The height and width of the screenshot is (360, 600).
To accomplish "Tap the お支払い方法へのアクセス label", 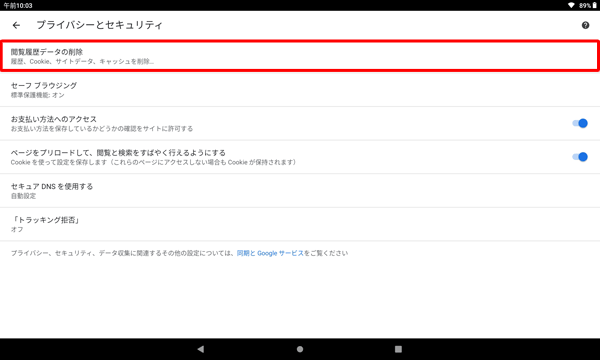I will pyautogui.click(x=54, y=119).
